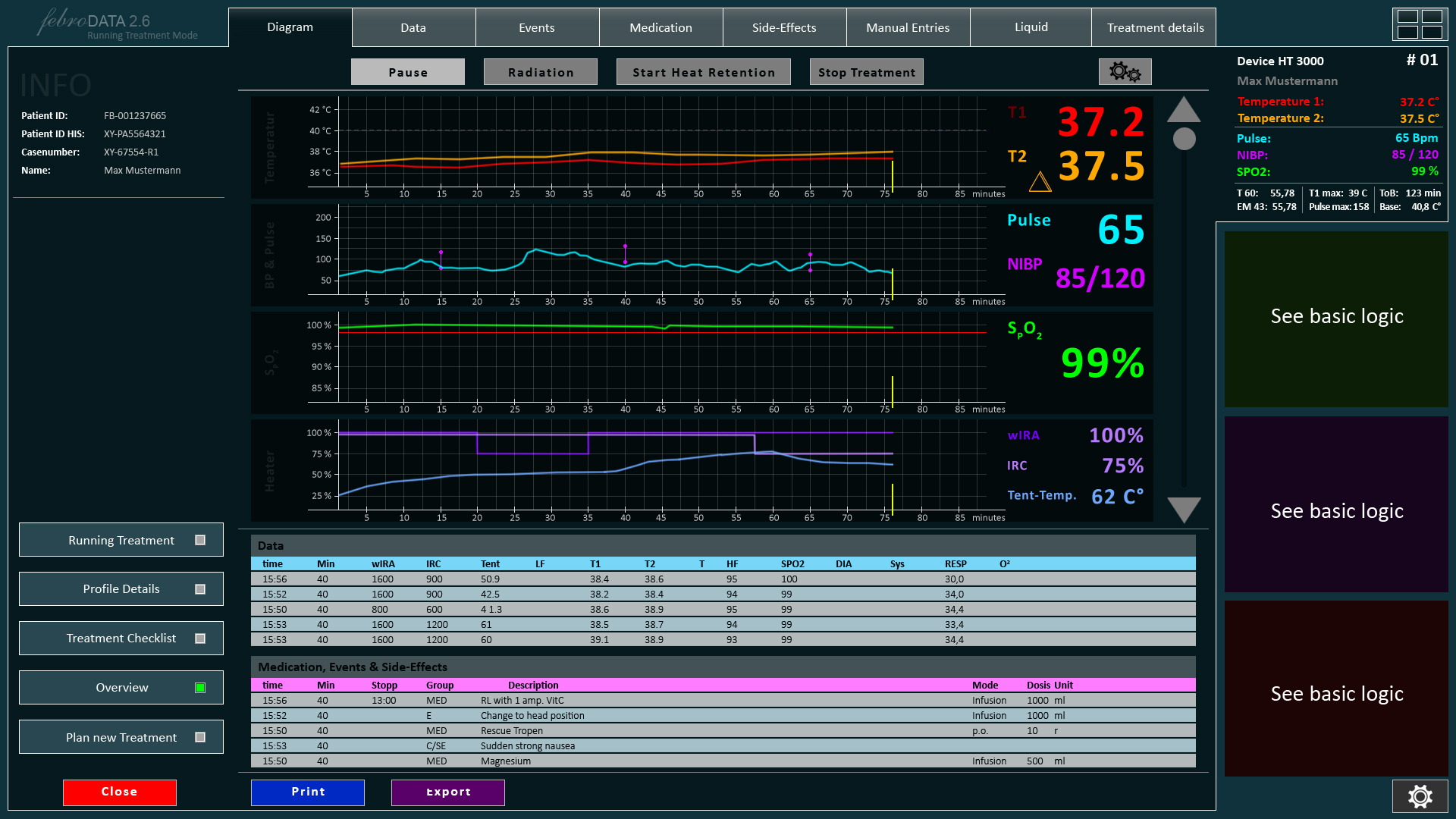Select the Magnesium row in Medication table

pos(720,761)
